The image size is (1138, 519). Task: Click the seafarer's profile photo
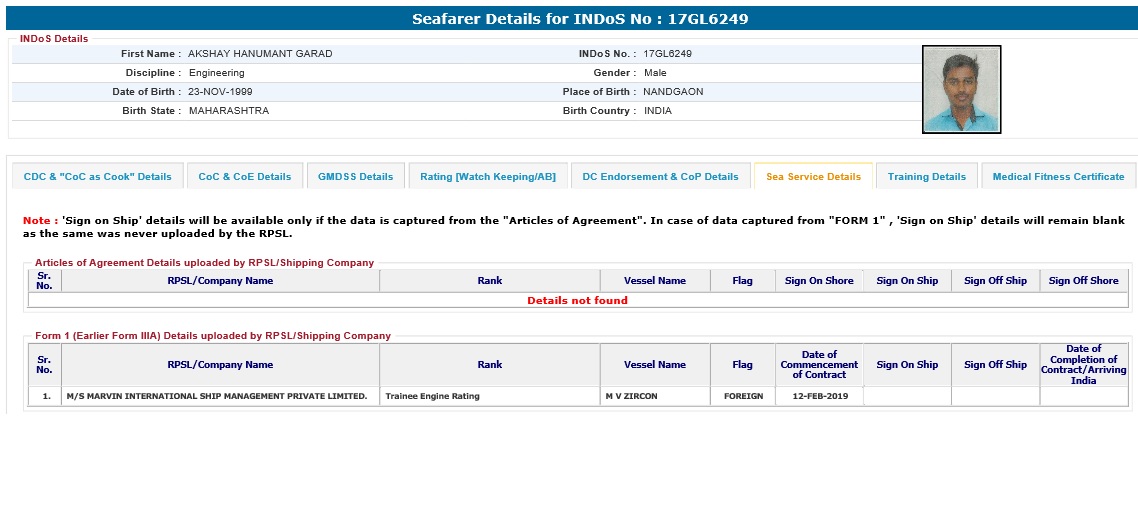[x=961, y=89]
